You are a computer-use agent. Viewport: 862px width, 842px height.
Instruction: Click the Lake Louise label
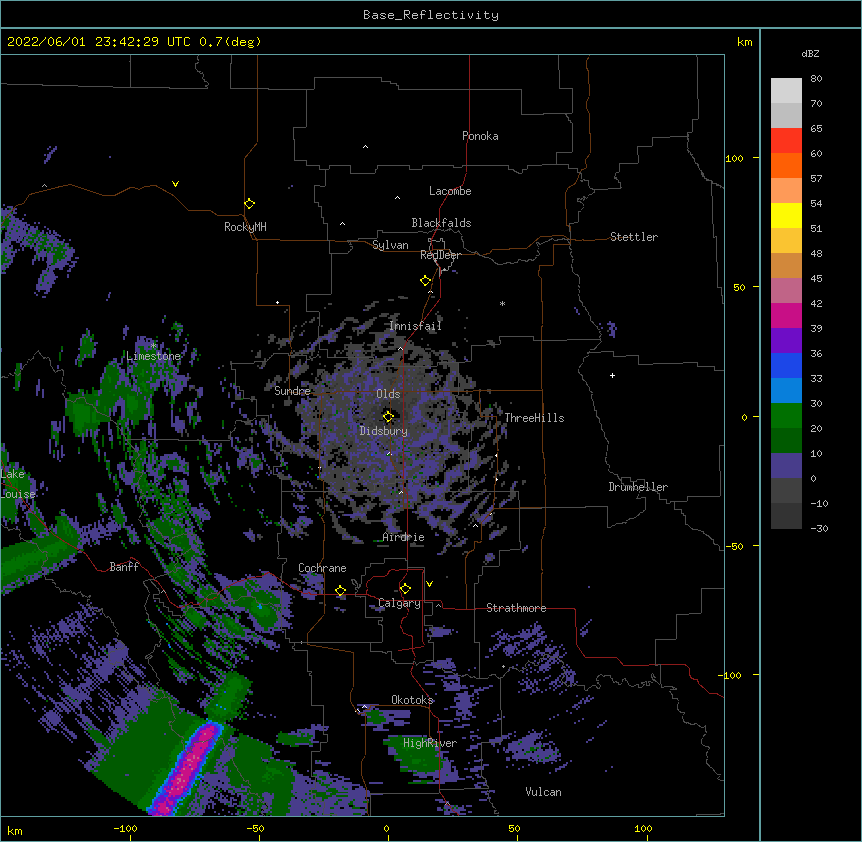click(x=16, y=484)
